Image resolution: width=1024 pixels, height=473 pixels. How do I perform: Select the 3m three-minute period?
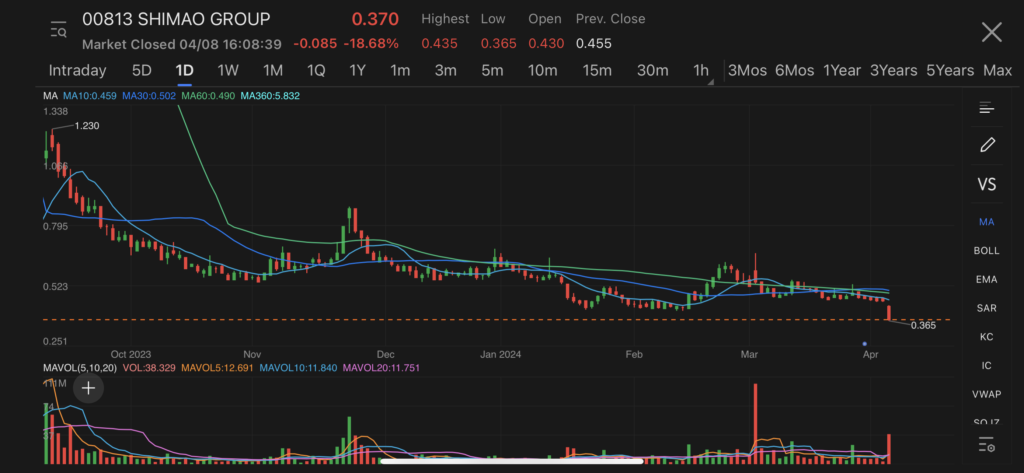(445, 71)
